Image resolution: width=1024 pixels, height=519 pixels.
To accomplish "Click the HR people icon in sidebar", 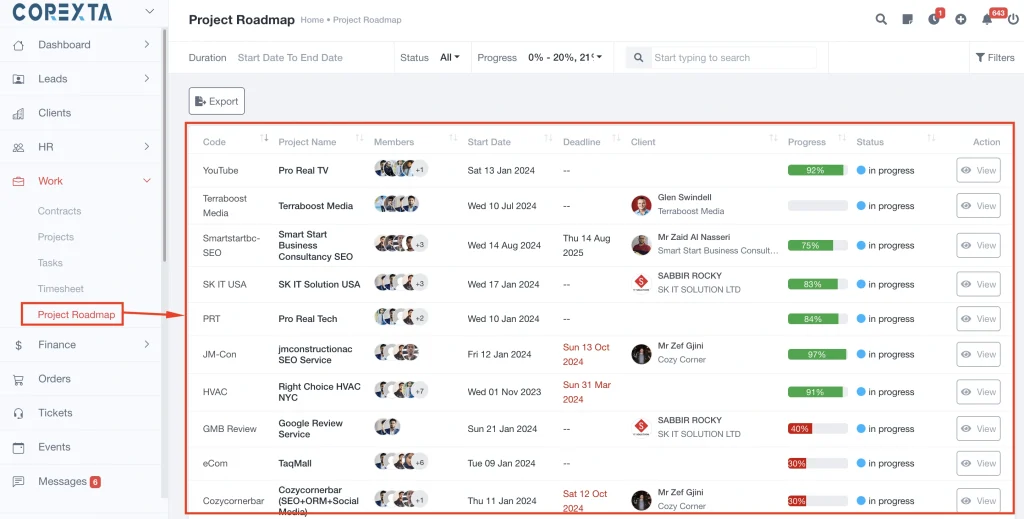I will click(x=18, y=148).
